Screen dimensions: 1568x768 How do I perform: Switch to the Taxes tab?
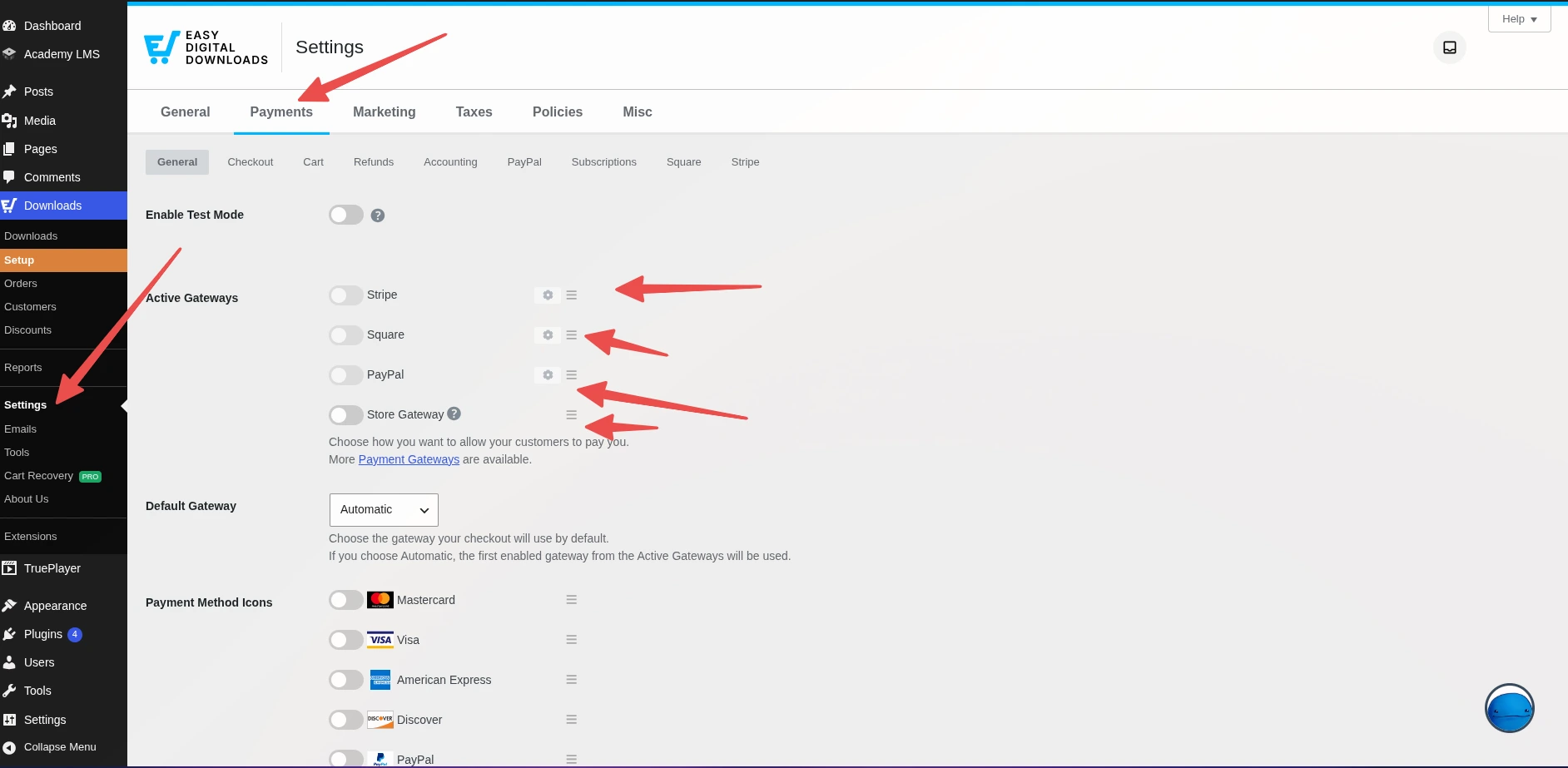[474, 112]
